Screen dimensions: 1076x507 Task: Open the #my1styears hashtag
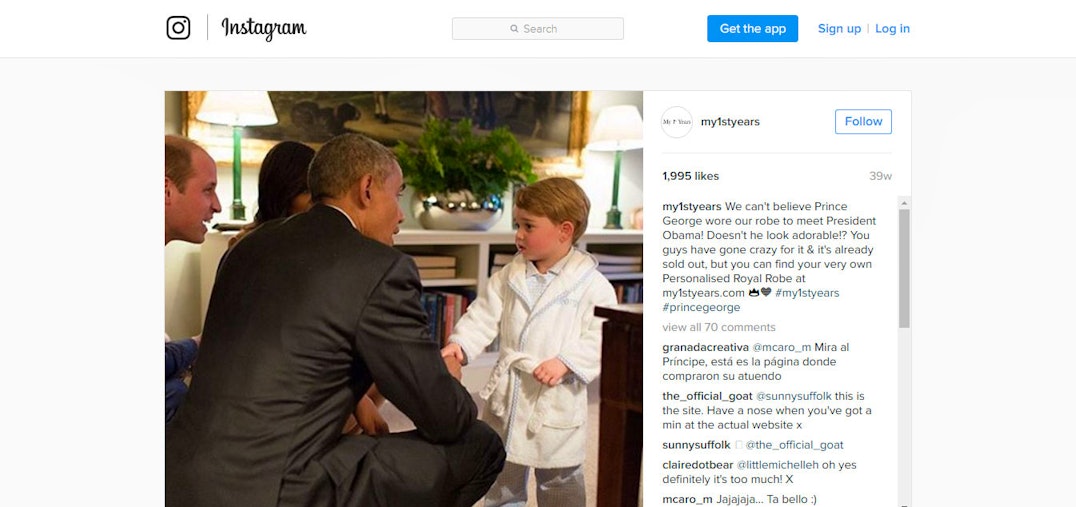coord(807,293)
